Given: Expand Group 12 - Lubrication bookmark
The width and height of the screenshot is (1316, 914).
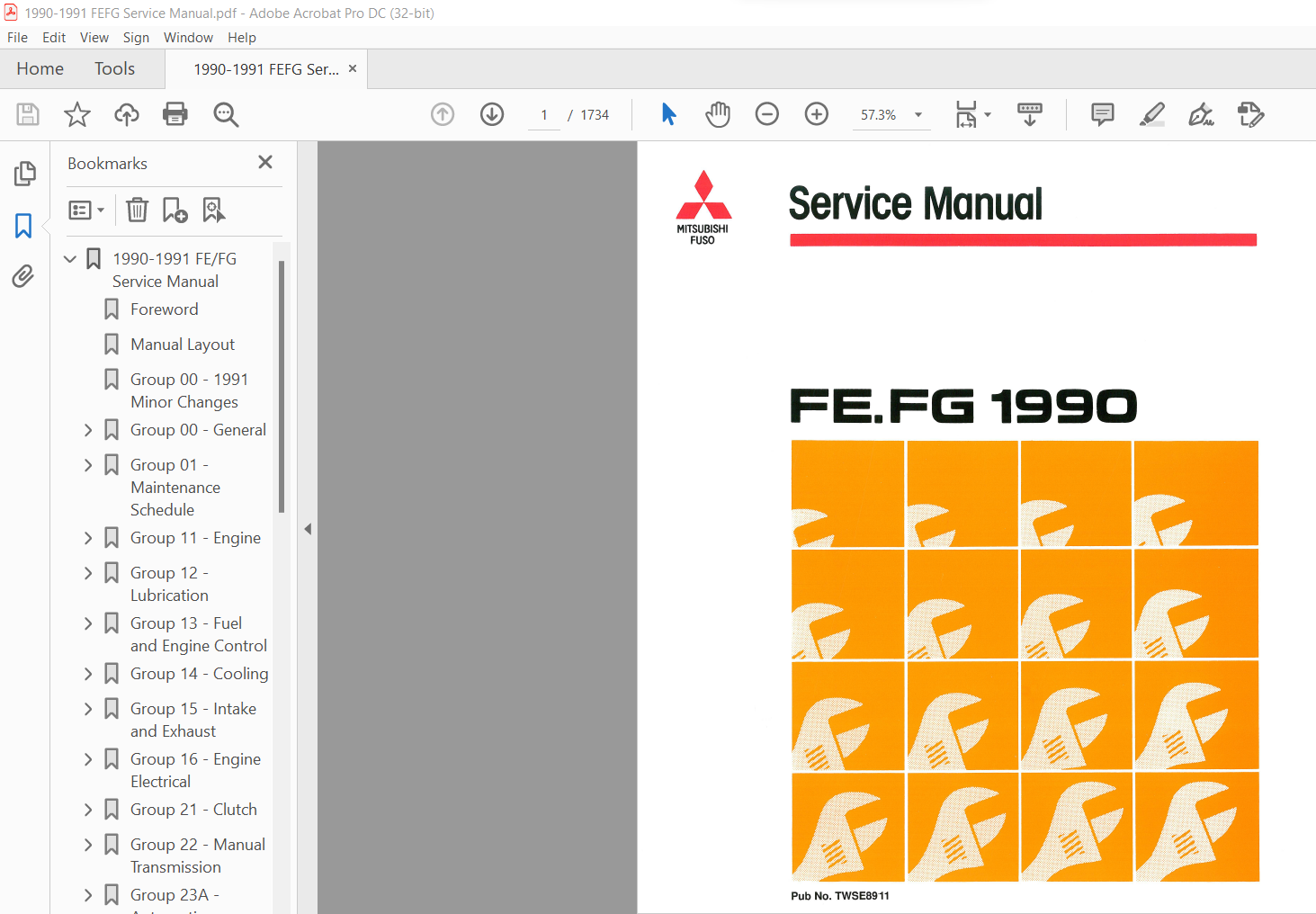Looking at the screenshot, I should click(x=88, y=573).
